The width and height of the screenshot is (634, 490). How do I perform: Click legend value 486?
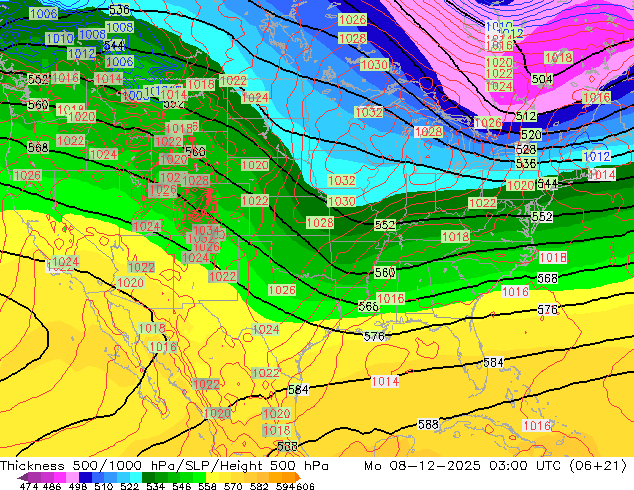[52, 486]
